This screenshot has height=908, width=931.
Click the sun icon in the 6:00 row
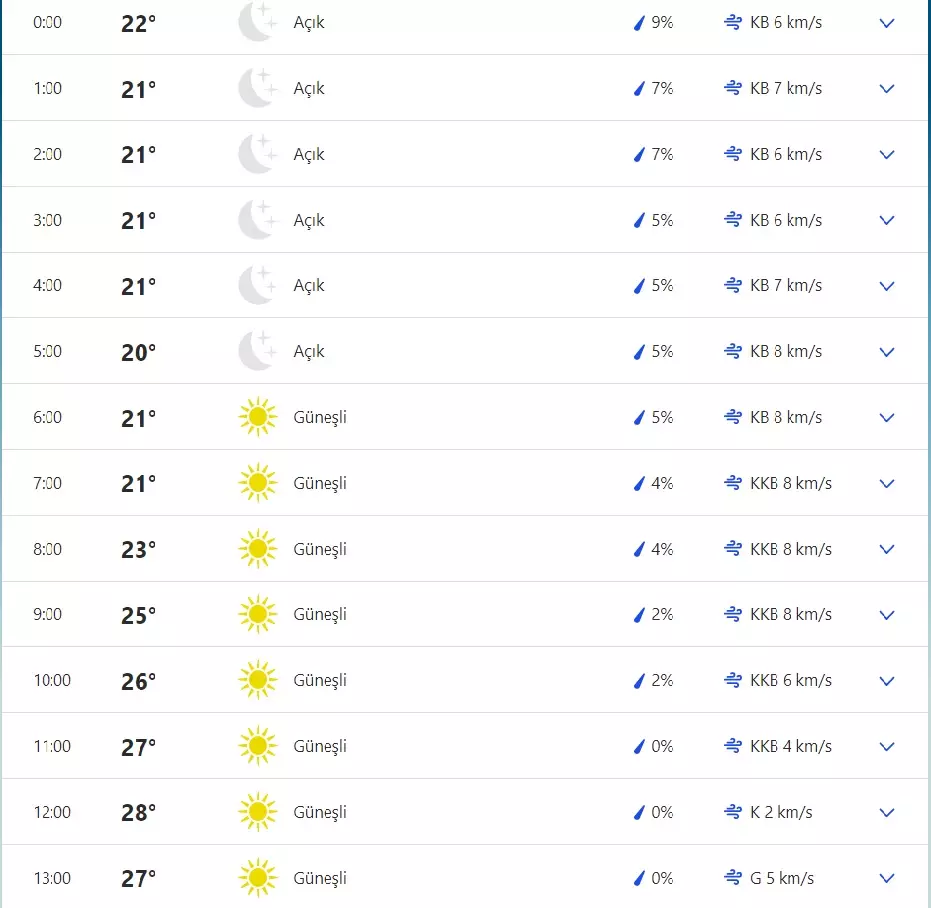[x=257, y=417]
